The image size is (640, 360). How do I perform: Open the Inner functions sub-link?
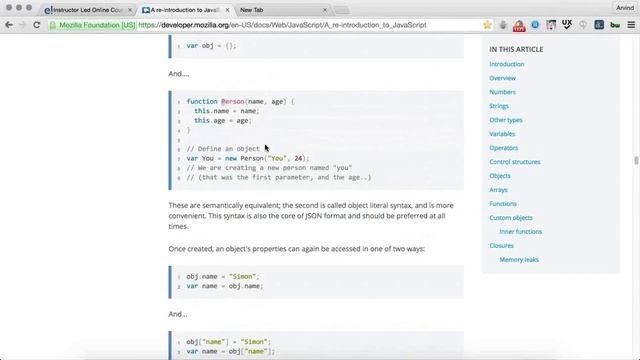tap(521, 231)
